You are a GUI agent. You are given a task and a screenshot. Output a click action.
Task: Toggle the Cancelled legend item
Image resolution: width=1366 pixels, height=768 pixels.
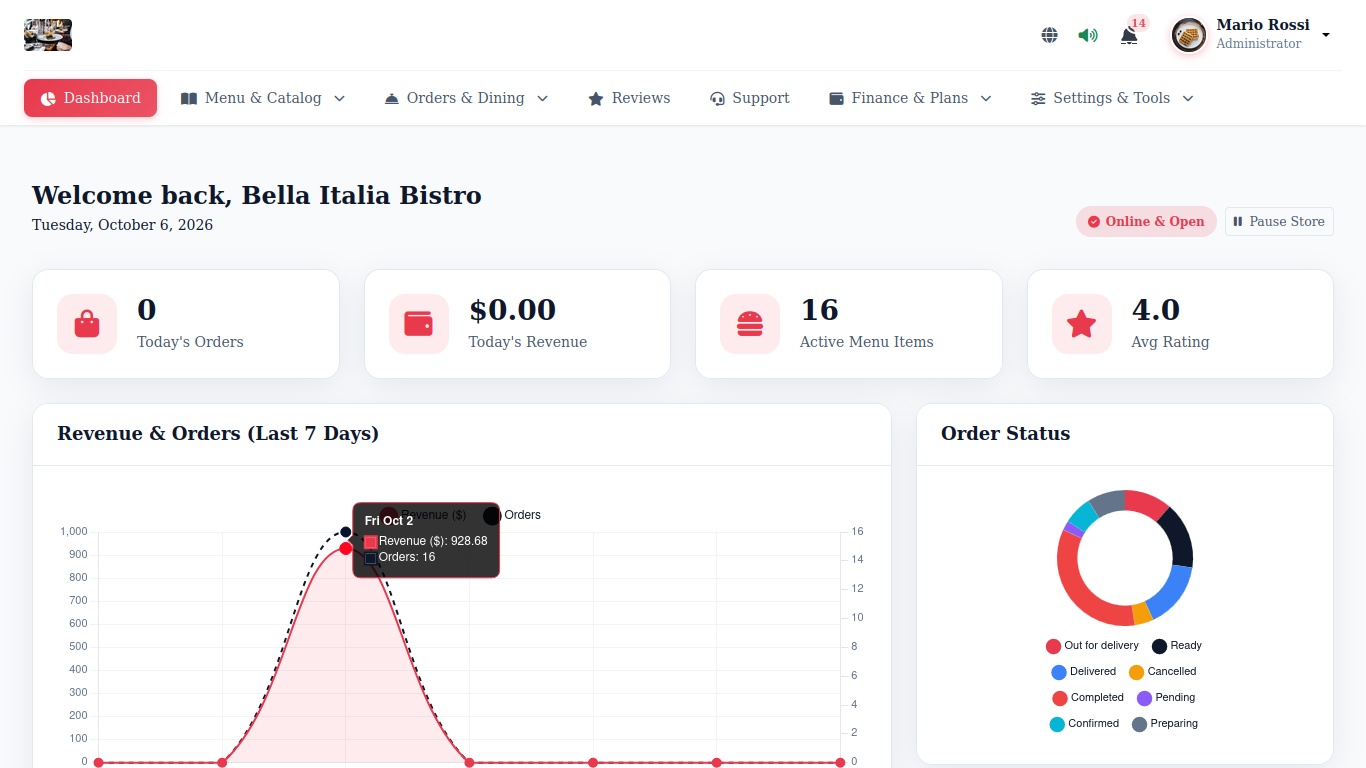1162,672
